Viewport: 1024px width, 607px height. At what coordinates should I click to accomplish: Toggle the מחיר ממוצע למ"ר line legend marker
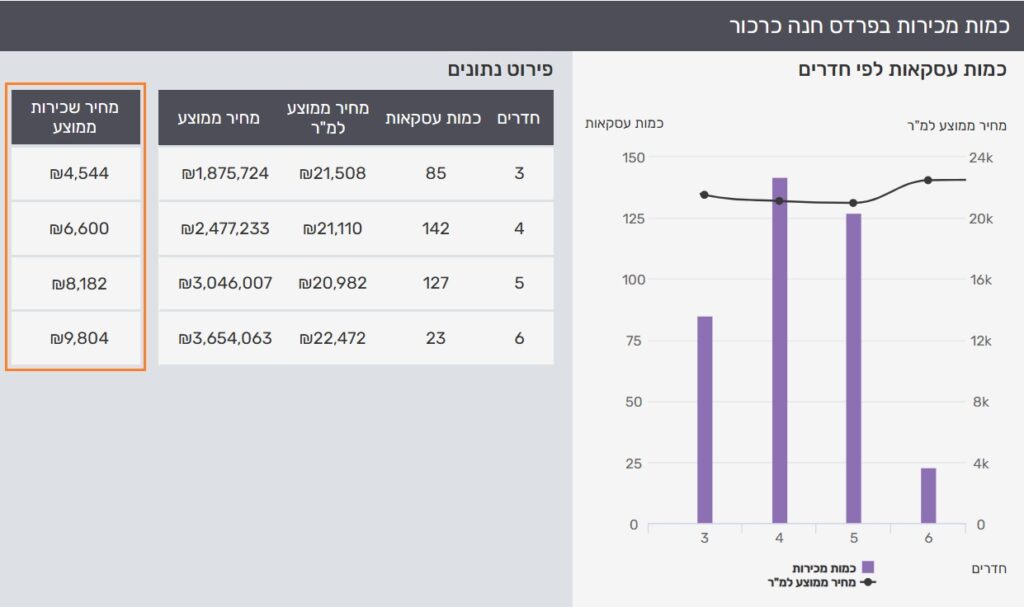[x=868, y=582]
